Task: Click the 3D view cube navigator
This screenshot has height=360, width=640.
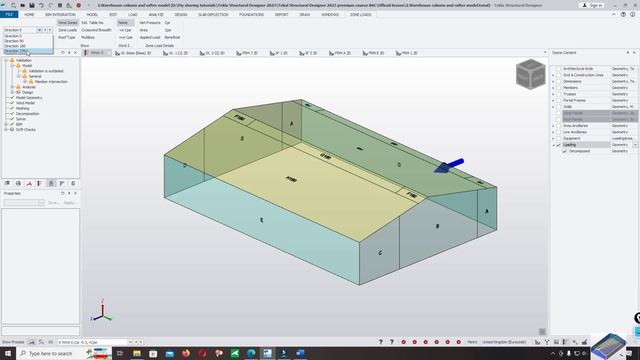Action: point(530,74)
